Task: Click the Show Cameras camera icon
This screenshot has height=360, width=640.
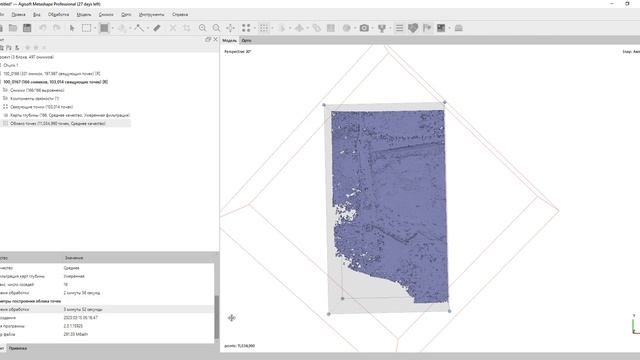Action: click(364, 28)
